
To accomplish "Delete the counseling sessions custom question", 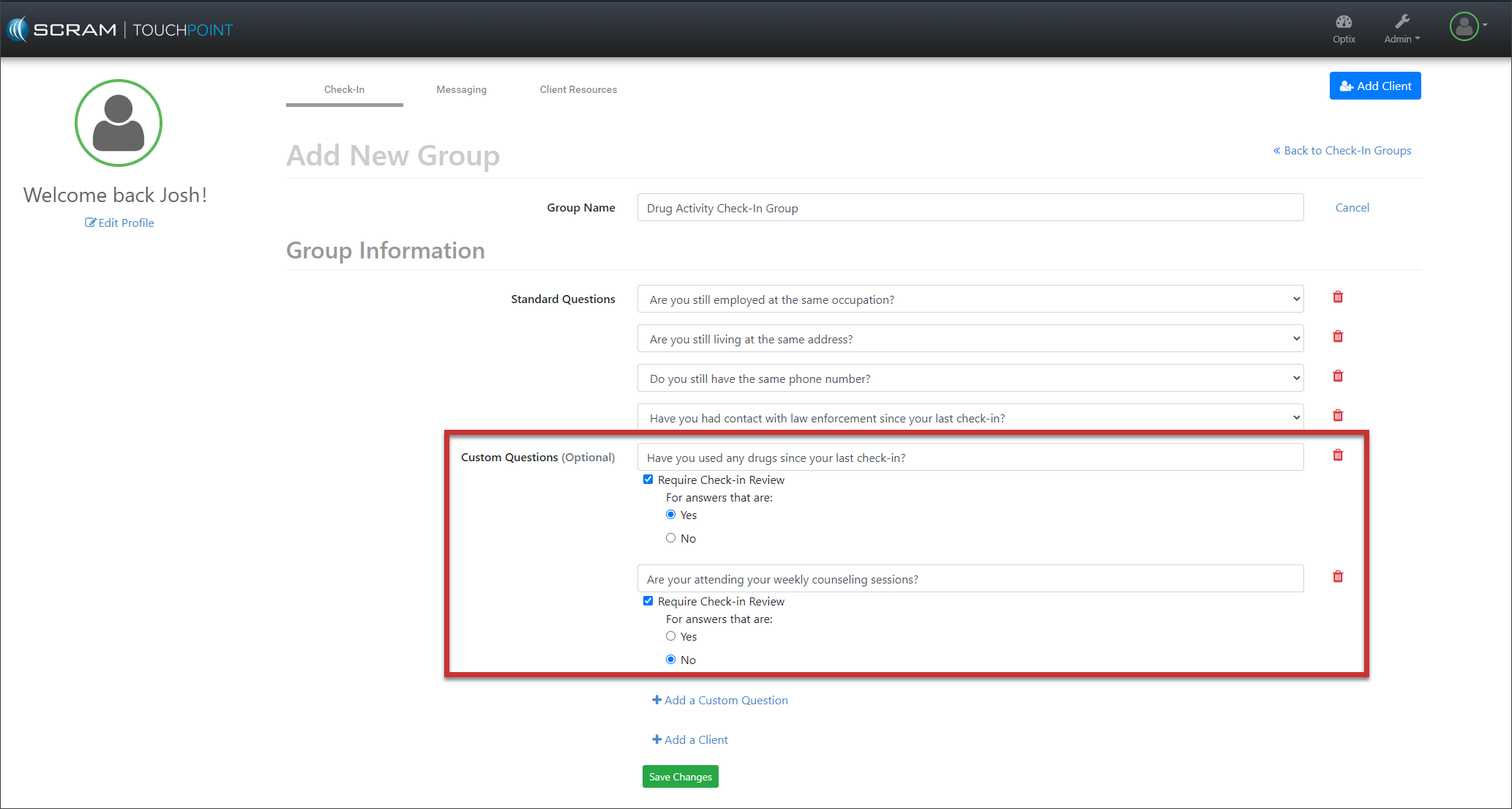I will click(x=1338, y=577).
